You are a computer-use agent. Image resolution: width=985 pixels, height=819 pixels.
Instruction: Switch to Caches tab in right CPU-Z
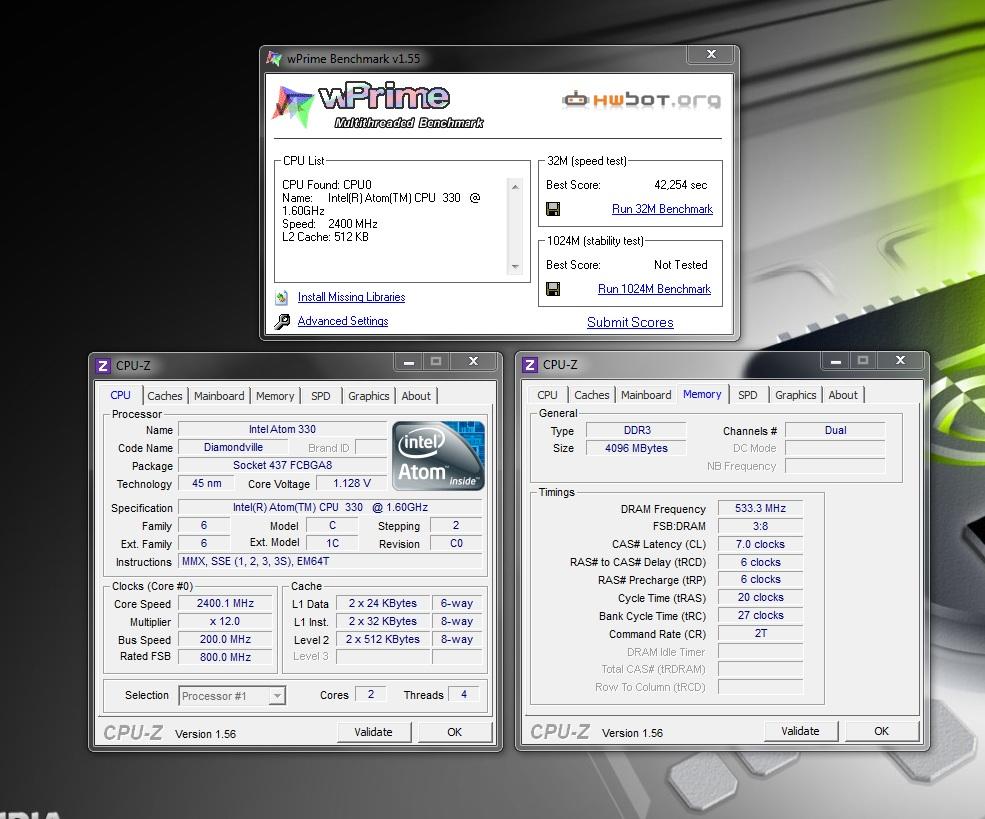pyautogui.click(x=592, y=395)
